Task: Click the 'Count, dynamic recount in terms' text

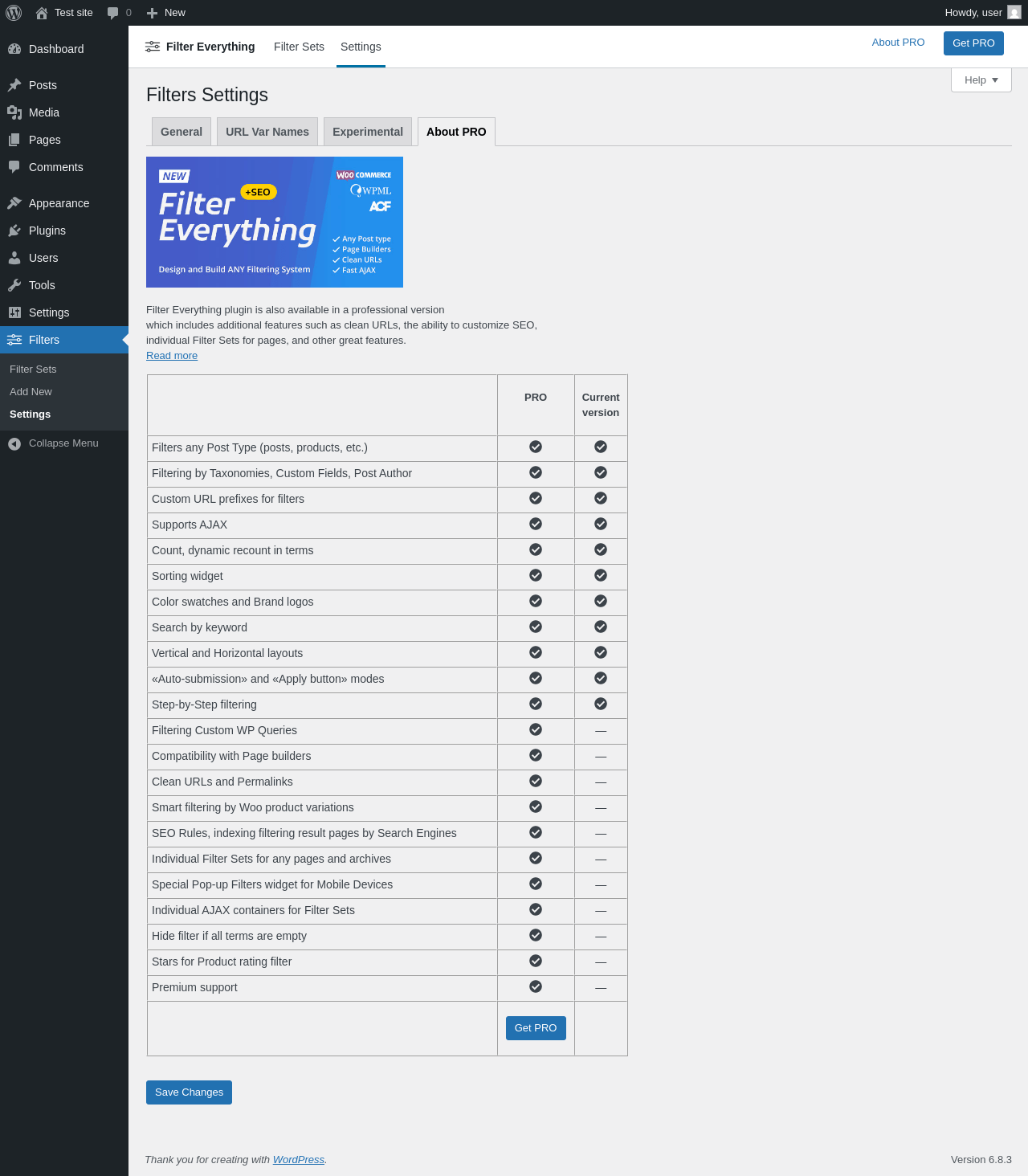Action: 233,550
